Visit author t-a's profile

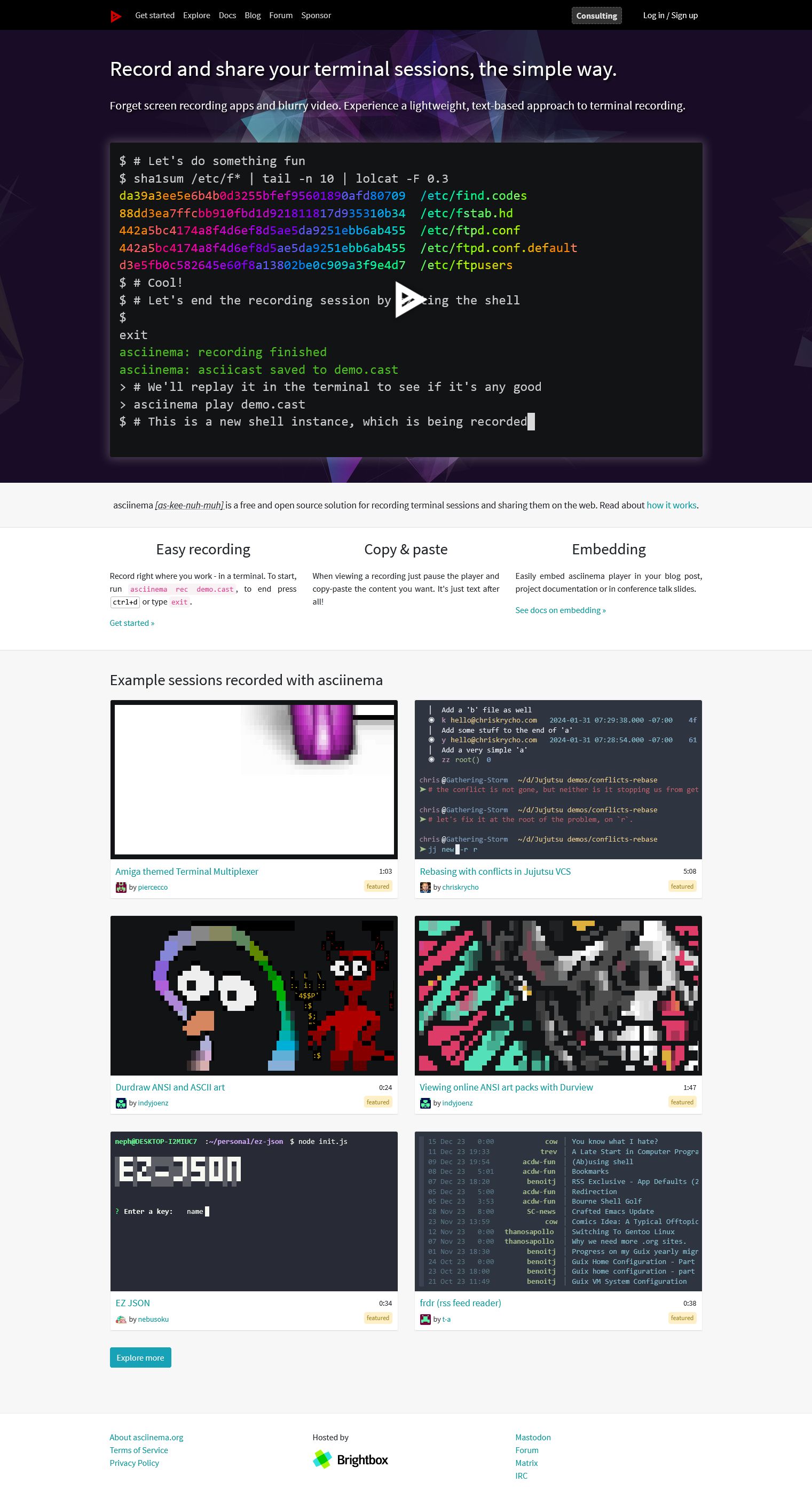click(x=446, y=1319)
